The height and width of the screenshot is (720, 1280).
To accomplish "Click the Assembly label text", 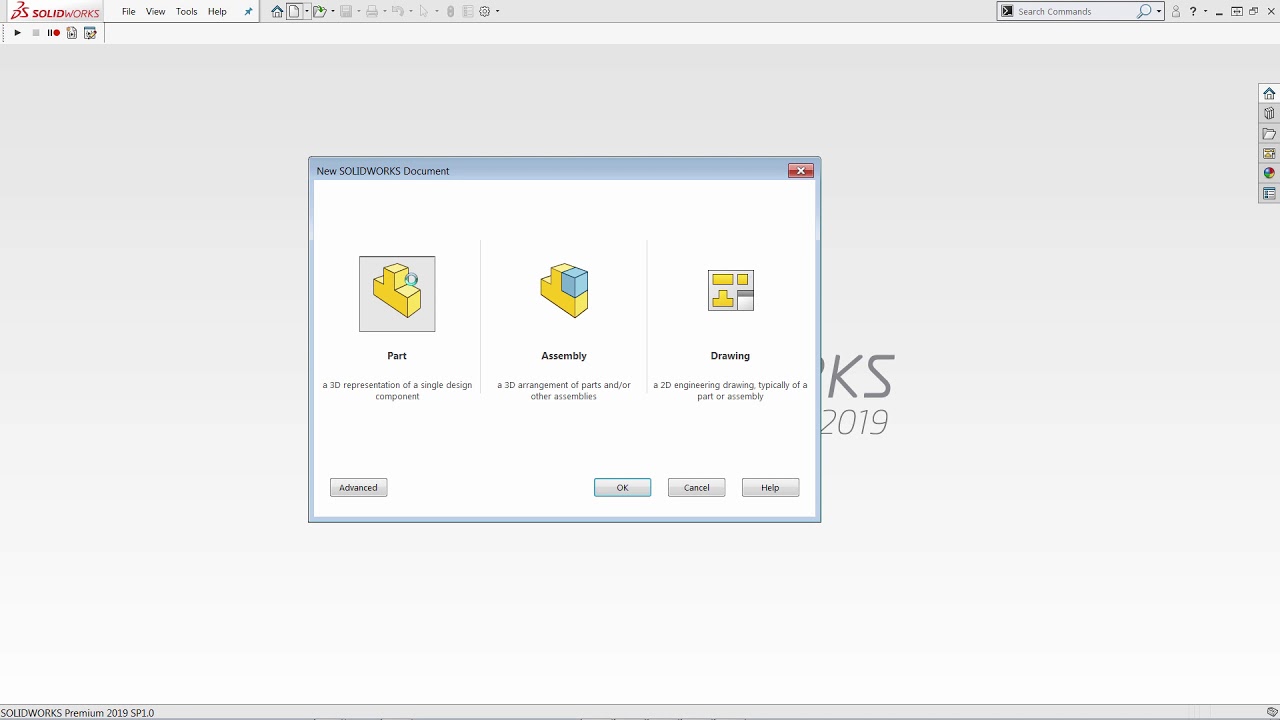I will [x=564, y=356].
